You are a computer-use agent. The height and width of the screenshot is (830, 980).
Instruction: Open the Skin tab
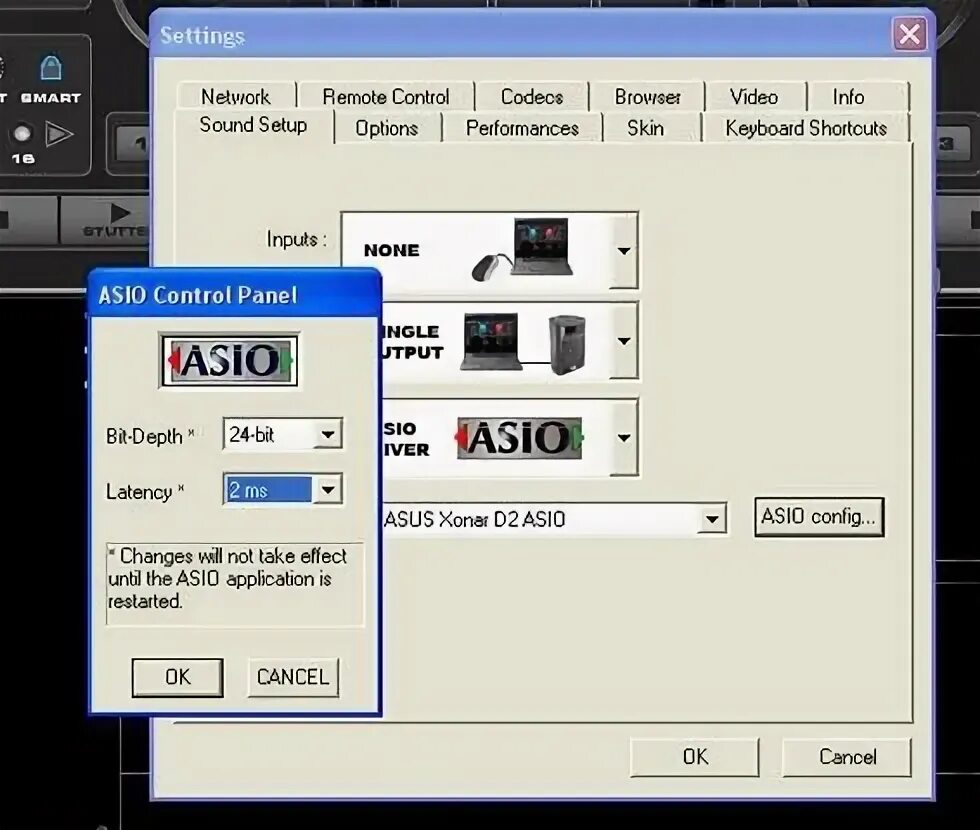coord(646,128)
